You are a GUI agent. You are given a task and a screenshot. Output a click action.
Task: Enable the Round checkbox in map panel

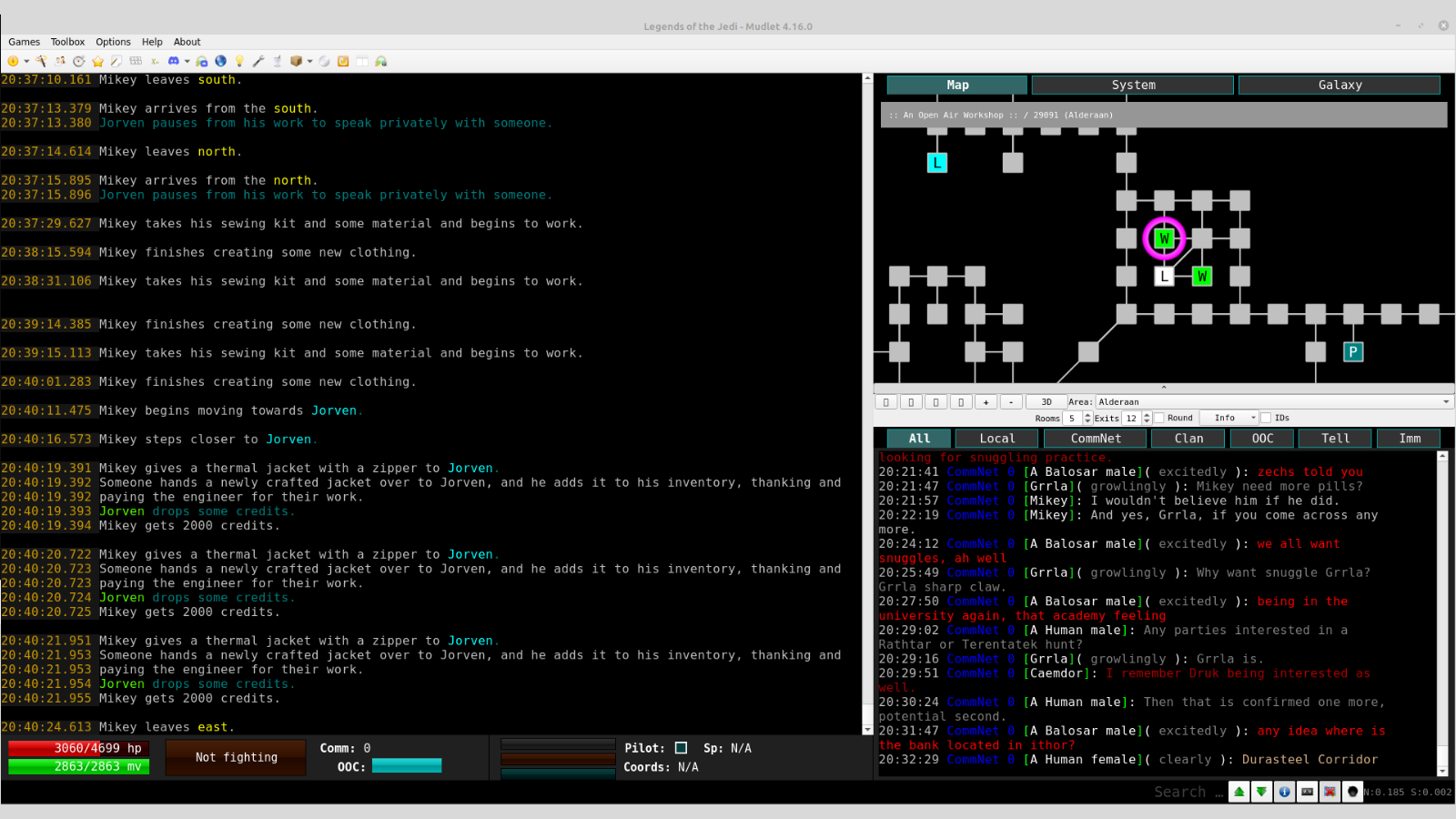(x=1159, y=418)
